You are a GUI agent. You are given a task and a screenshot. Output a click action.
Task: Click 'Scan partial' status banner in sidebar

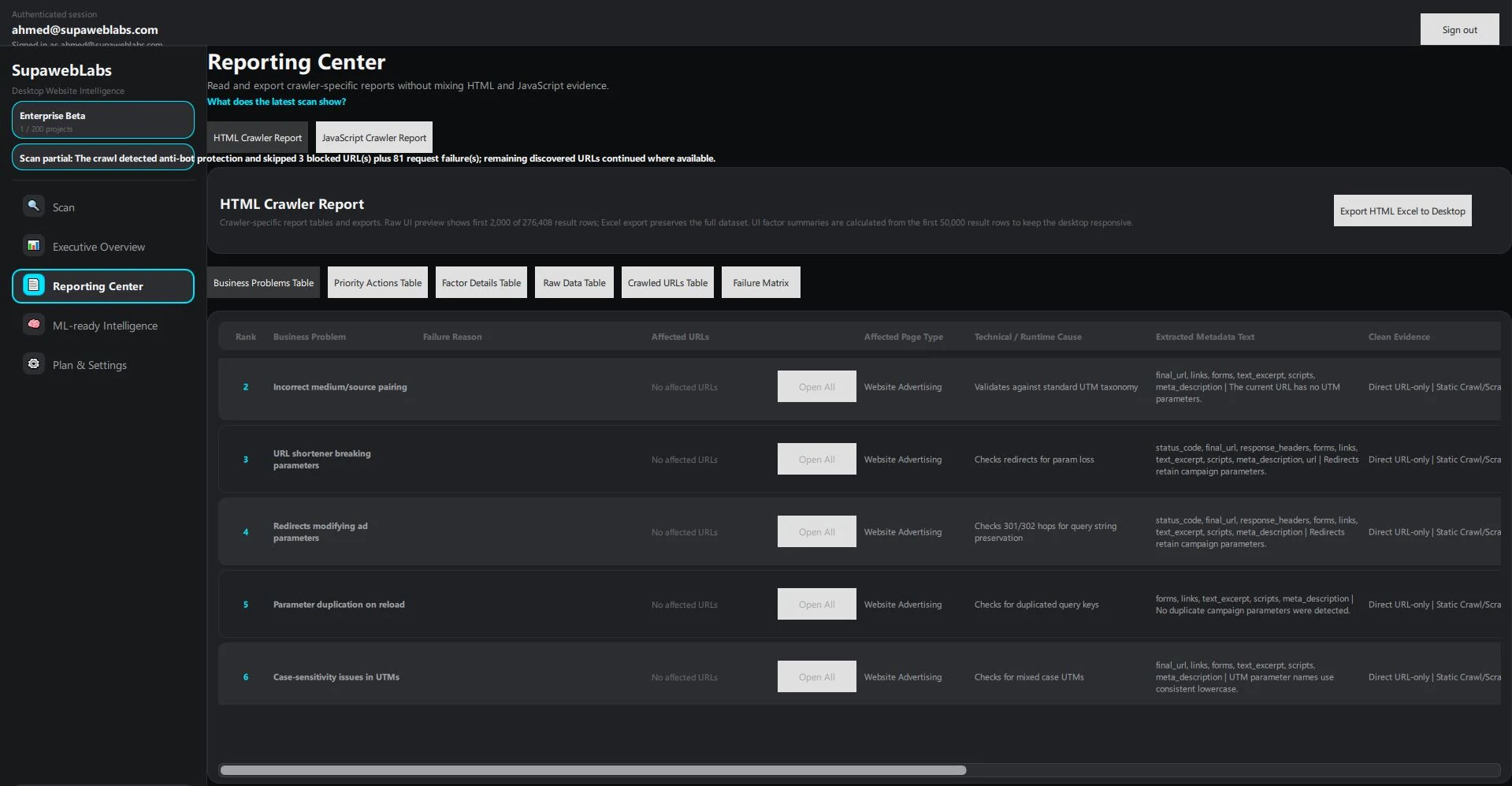pos(103,157)
